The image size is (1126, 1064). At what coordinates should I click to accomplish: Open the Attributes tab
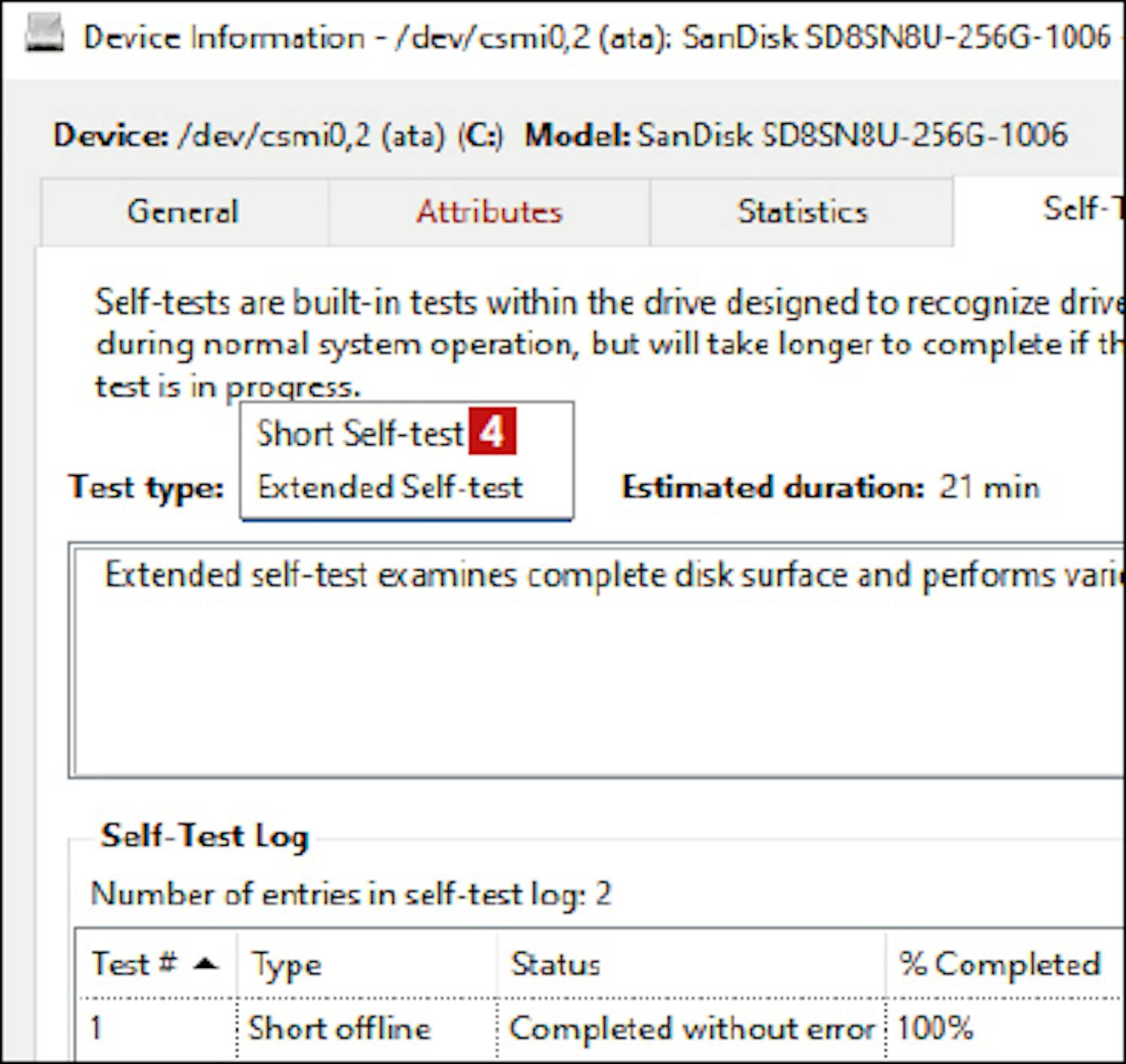tap(489, 212)
